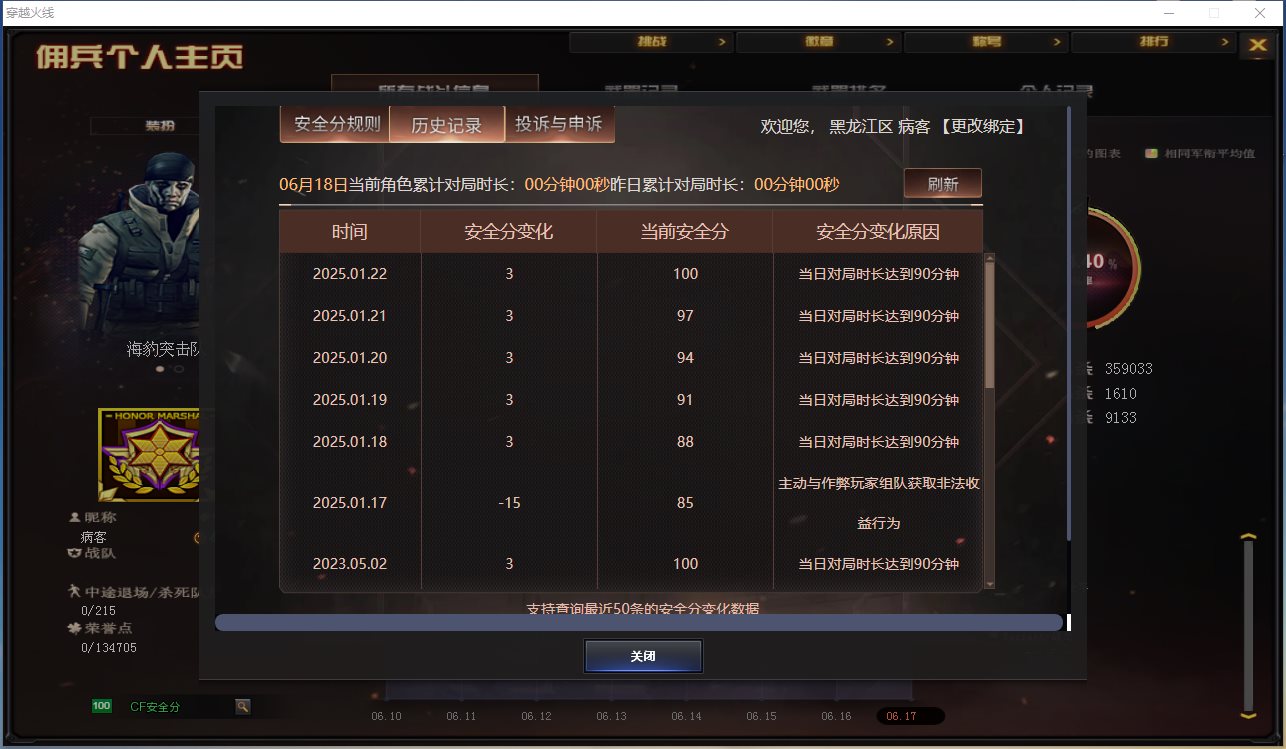Open the 称号 page from the top bar
Viewport: 1286px width, 749px height.
(x=986, y=42)
